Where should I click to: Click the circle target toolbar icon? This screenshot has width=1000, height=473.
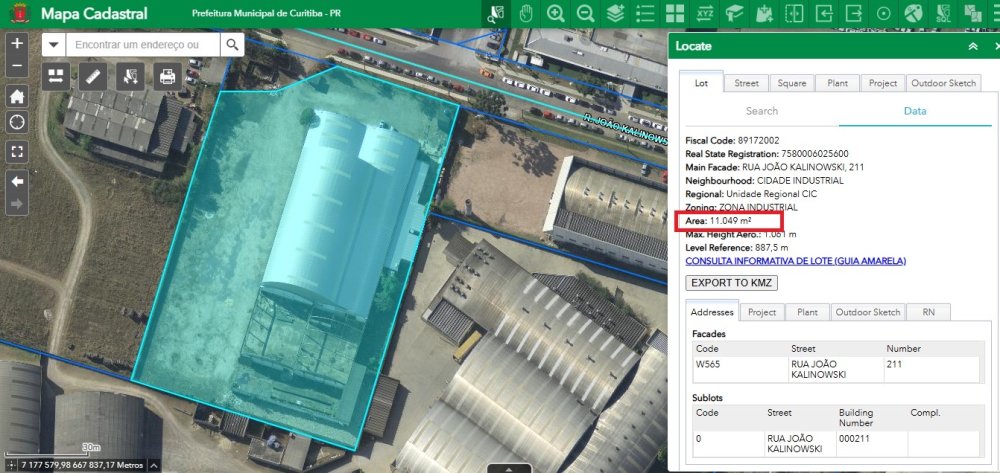pyautogui.click(x=883, y=14)
